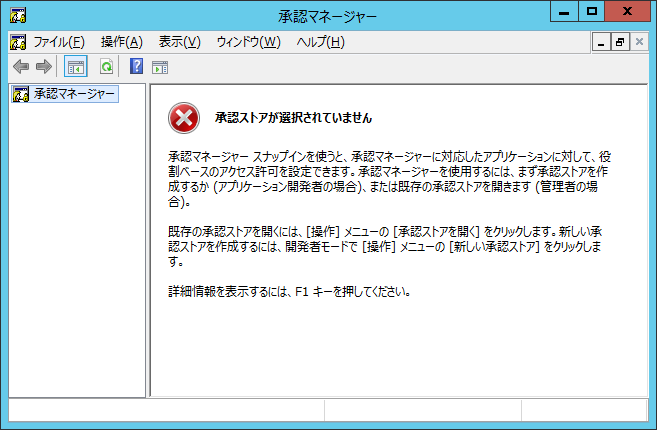Click the MMC icon beside the ファイル menu
The width and height of the screenshot is (657, 430).
pos(18,42)
